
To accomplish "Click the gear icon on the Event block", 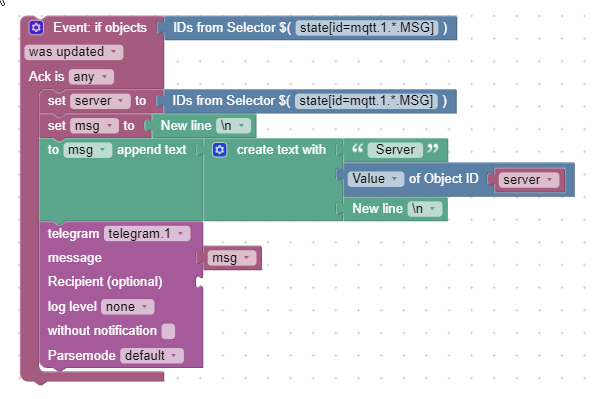I will [x=36, y=28].
